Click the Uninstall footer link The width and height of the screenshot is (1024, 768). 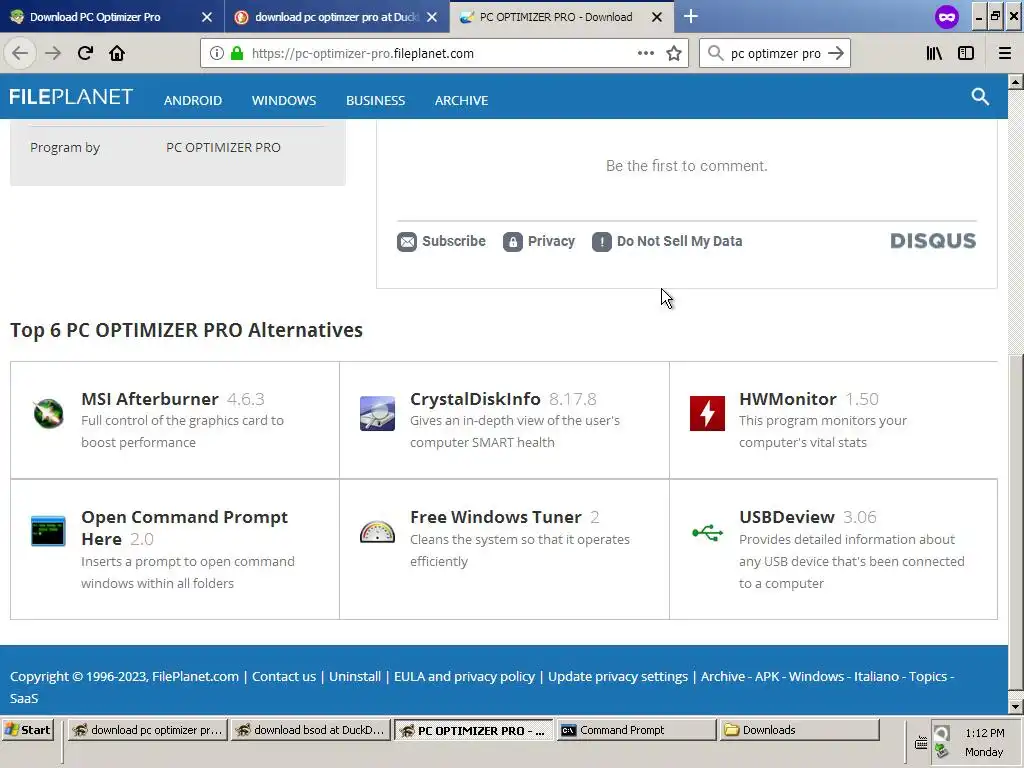(x=355, y=677)
